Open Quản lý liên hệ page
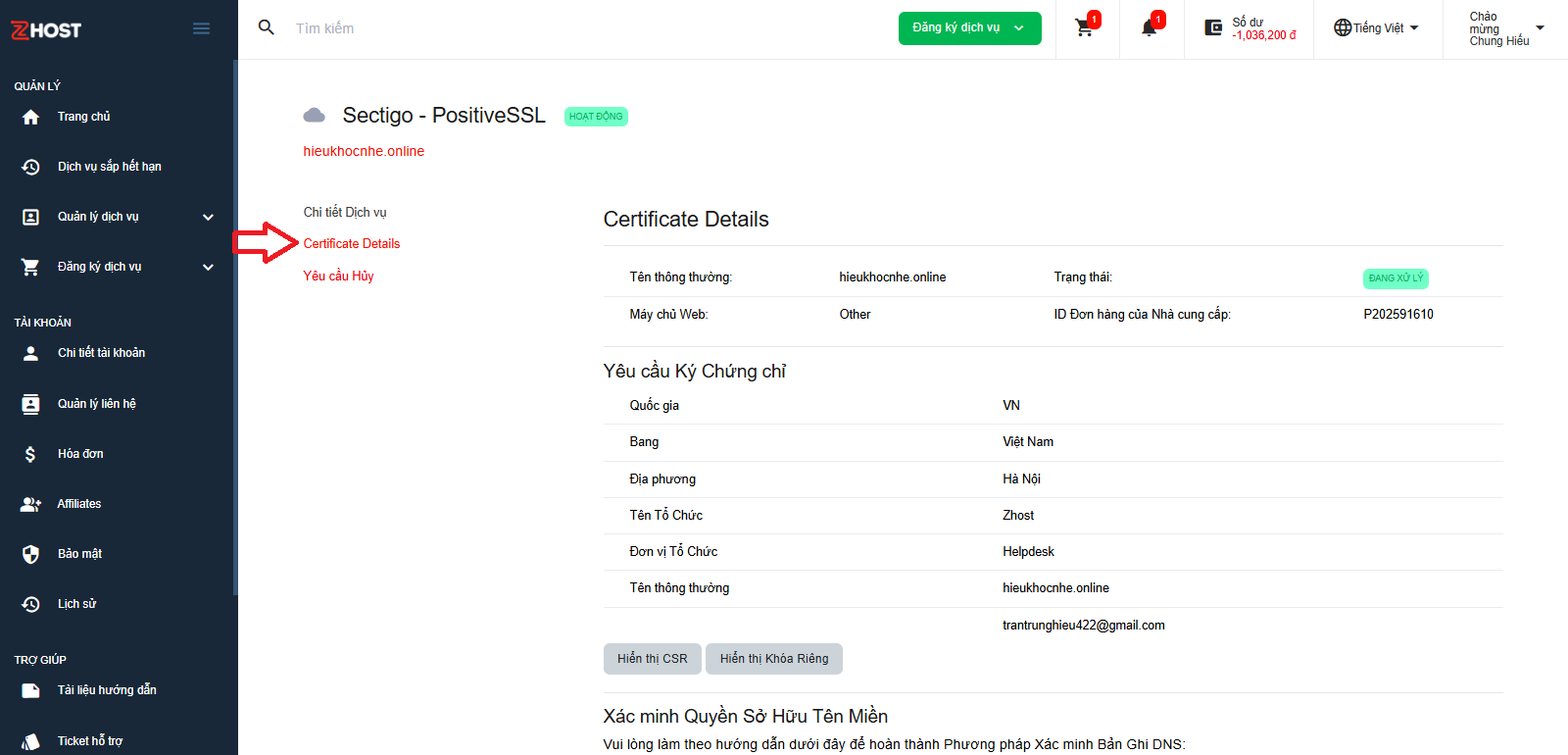The image size is (1568, 755). click(x=96, y=404)
